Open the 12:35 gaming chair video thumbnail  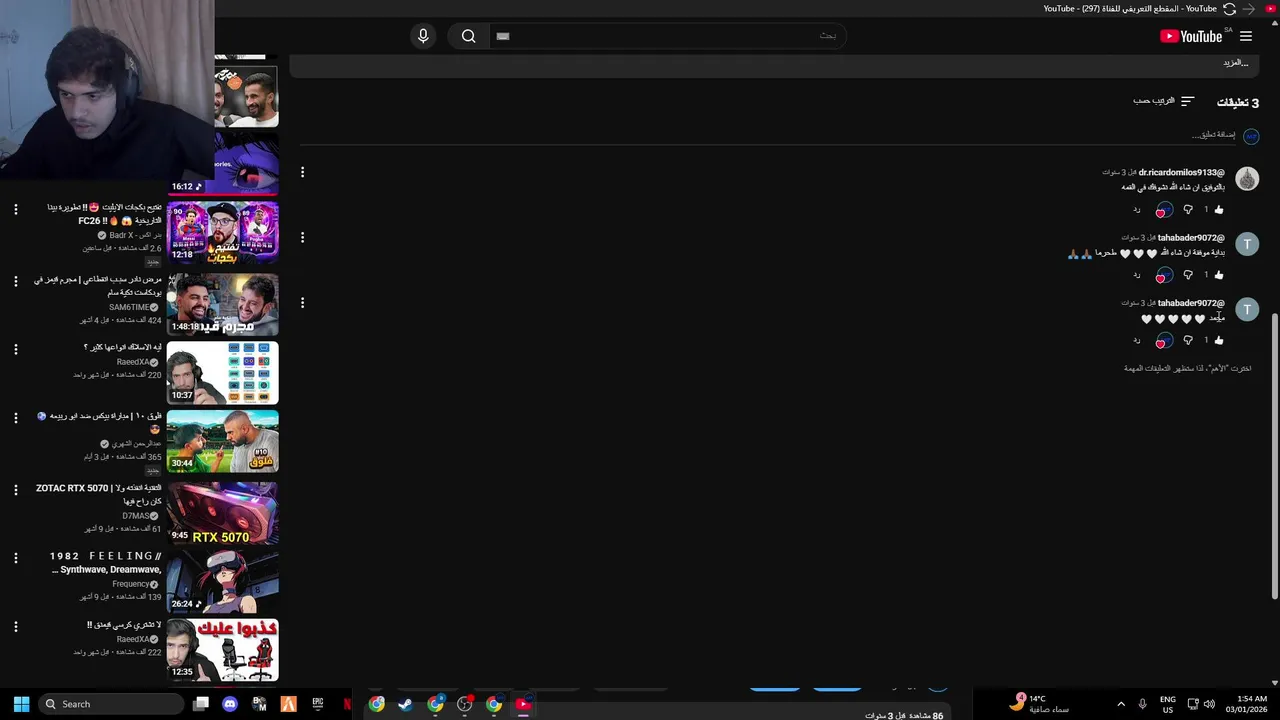(222, 650)
